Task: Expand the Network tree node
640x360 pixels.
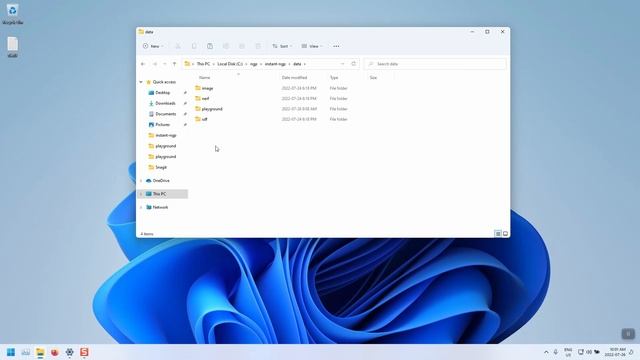Action: 141,207
